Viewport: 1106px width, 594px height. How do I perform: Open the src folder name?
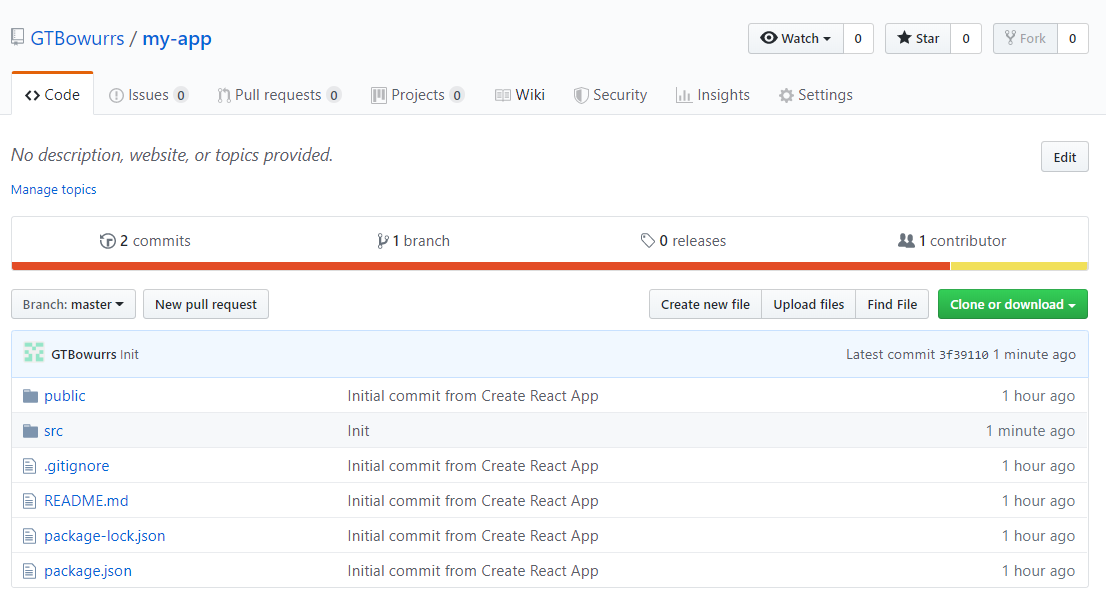pos(54,431)
